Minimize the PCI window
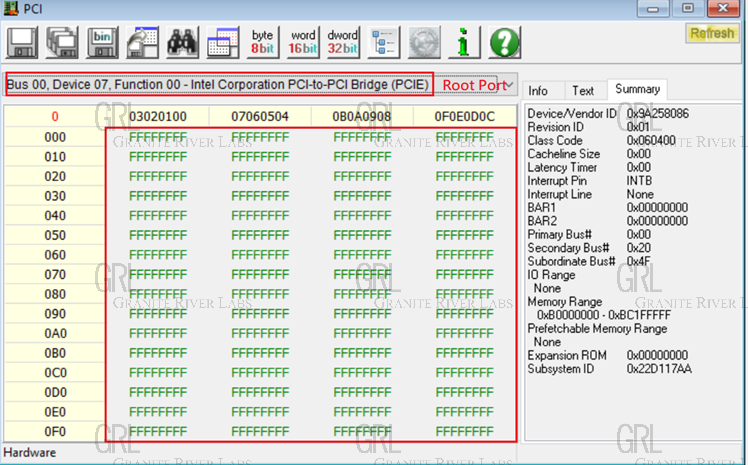Viewport: 748px width, 465px height. pyautogui.click(x=653, y=9)
